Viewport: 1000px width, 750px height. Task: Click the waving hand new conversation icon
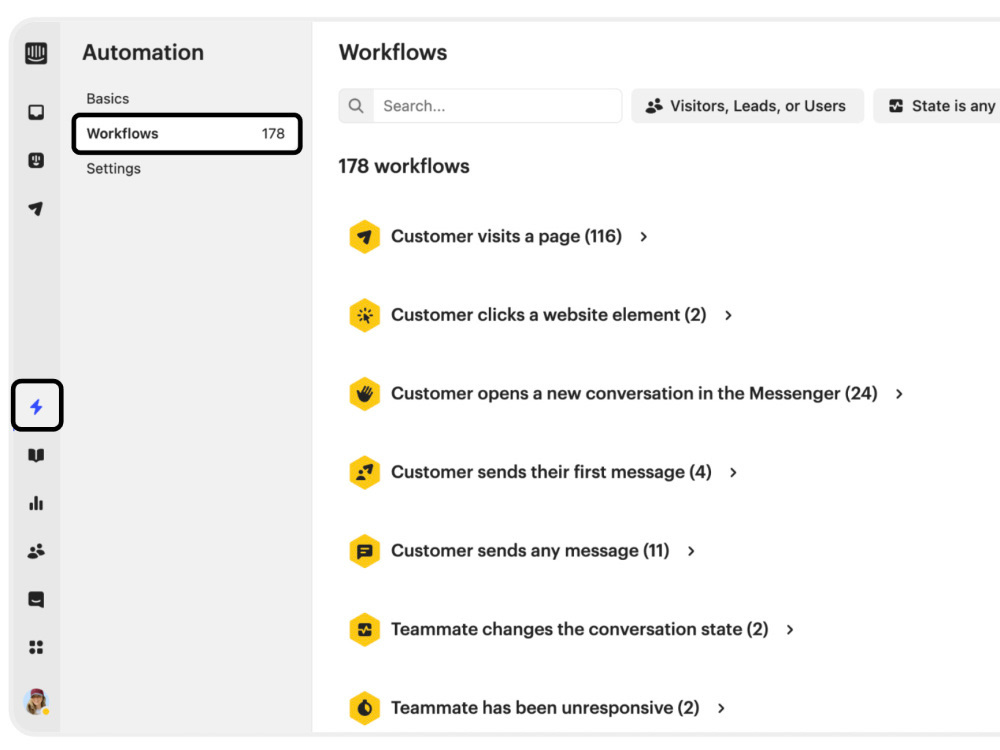[365, 393]
